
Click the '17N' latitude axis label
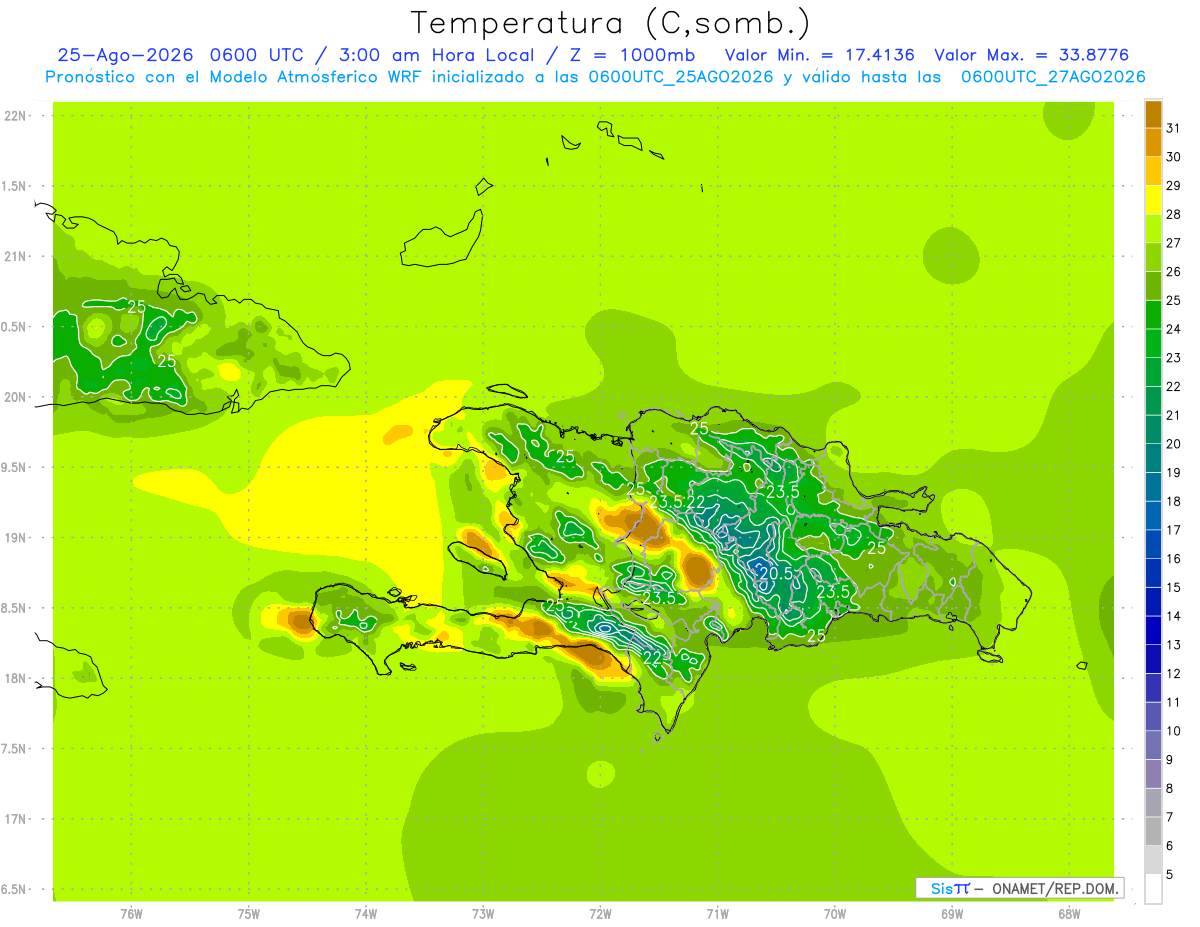[x=16, y=819]
